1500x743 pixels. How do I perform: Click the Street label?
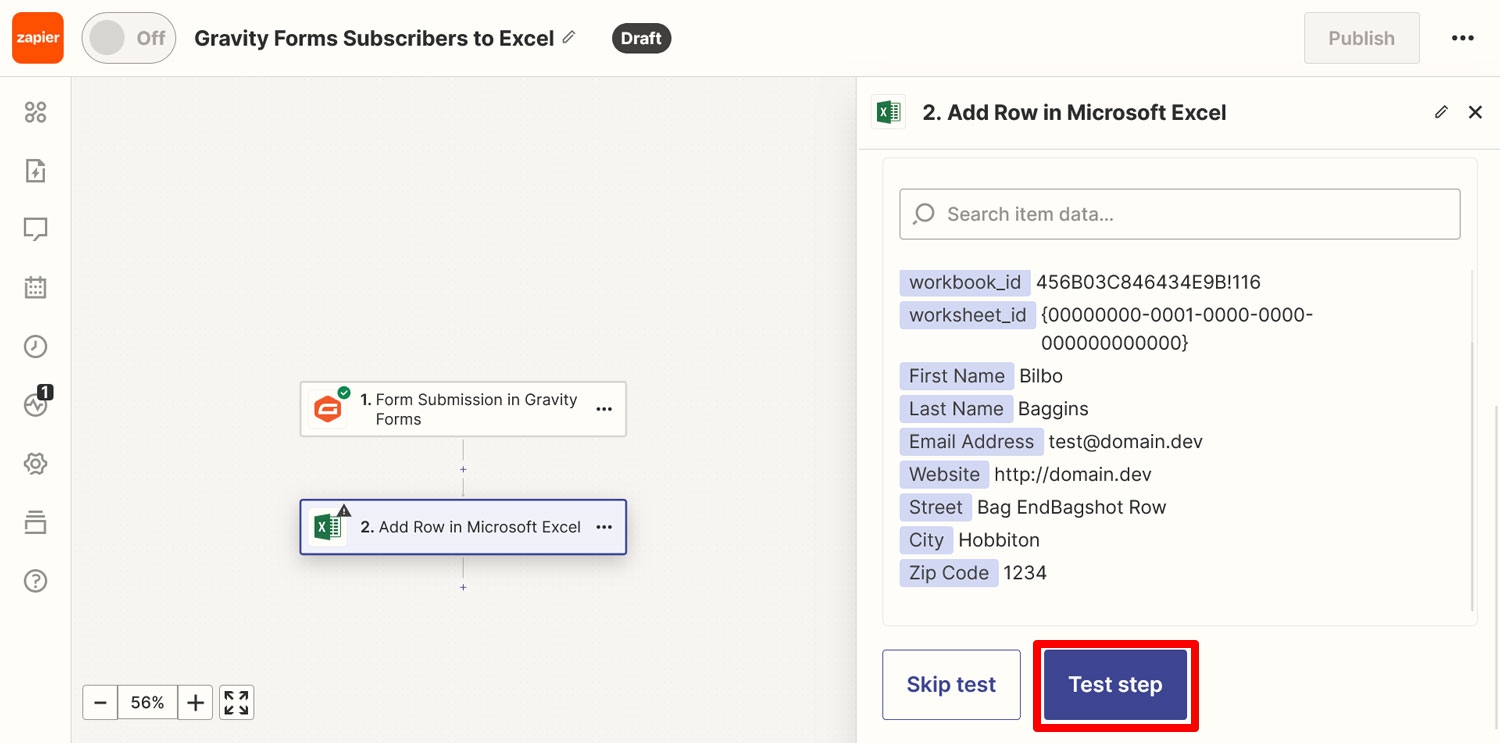coord(936,508)
